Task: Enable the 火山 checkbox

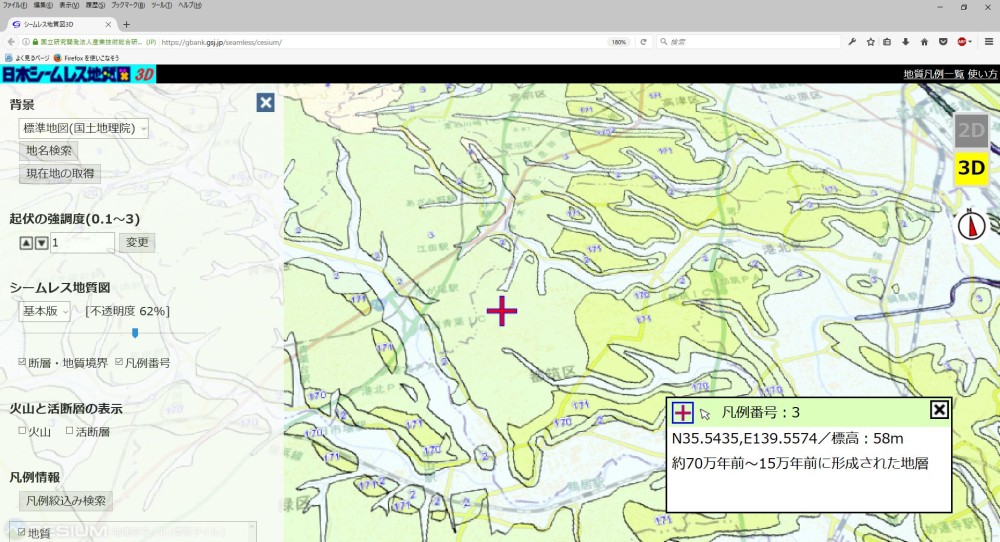Action: pyautogui.click(x=23, y=431)
